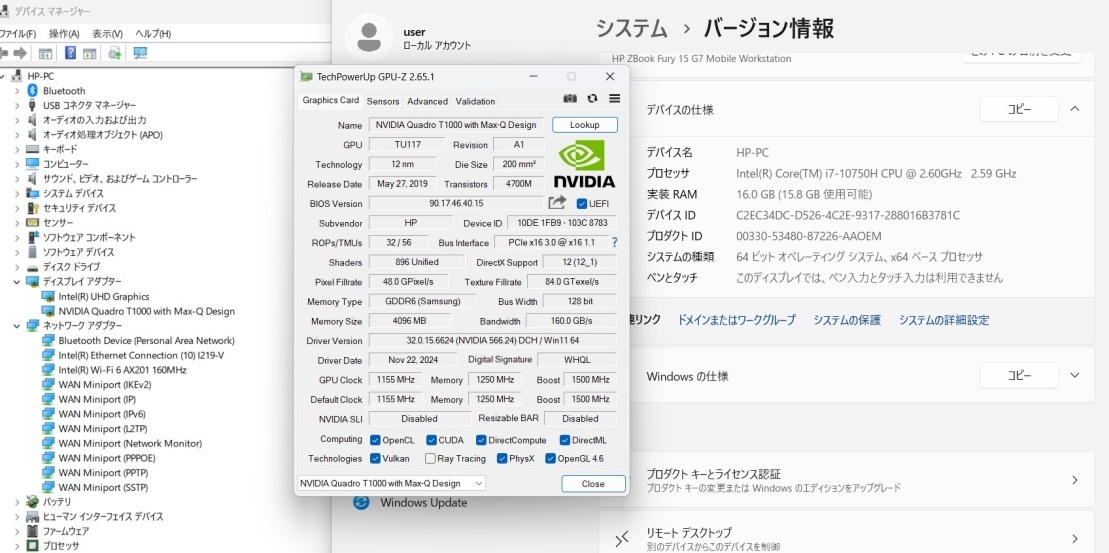Toggle the OpenGL 4.6 checkbox
Viewport: 1109px width, 553px height.
tap(550, 458)
